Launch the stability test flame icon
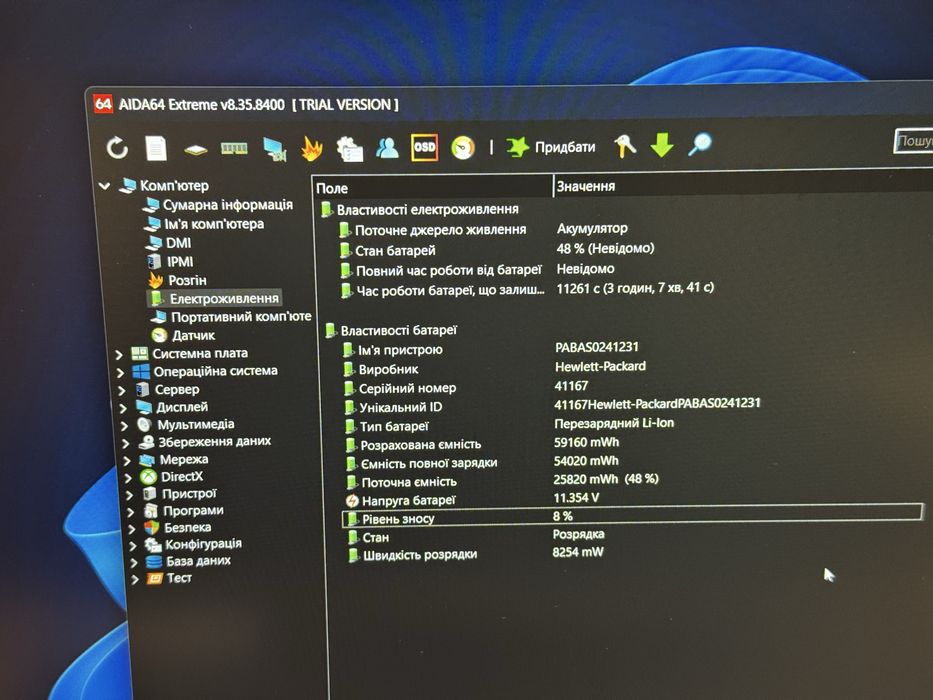This screenshot has width=933, height=700. click(x=311, y=149)
